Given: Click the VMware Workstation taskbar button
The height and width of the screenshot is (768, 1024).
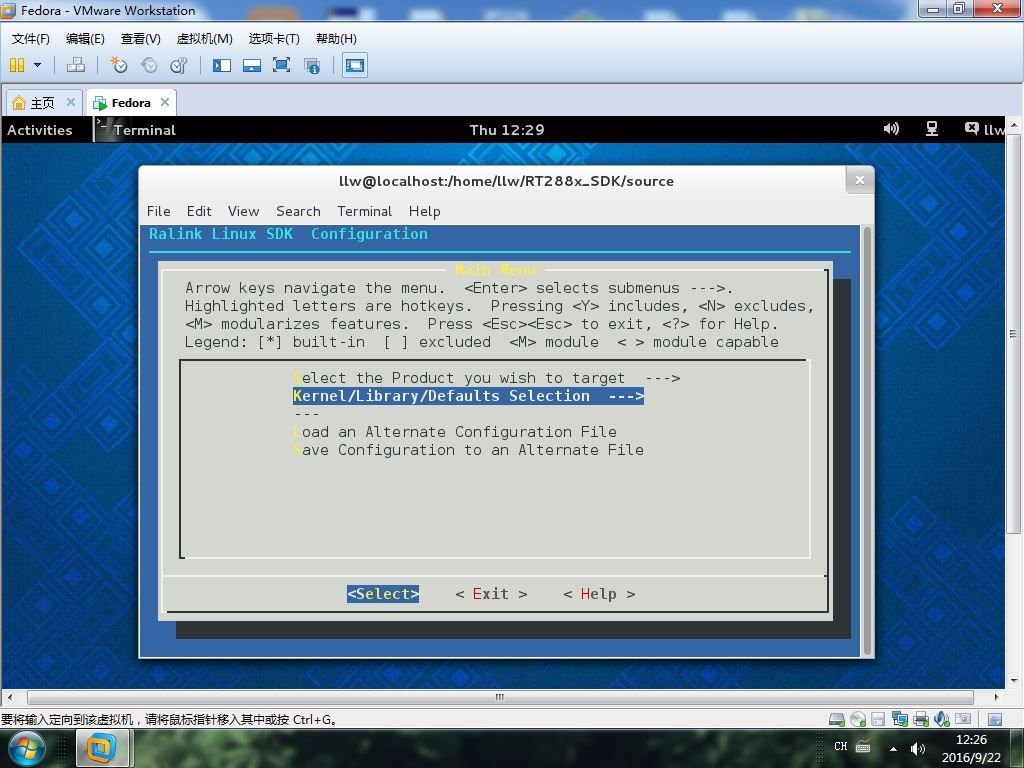Looking at the screenshot, I should [x=101, y=748].
